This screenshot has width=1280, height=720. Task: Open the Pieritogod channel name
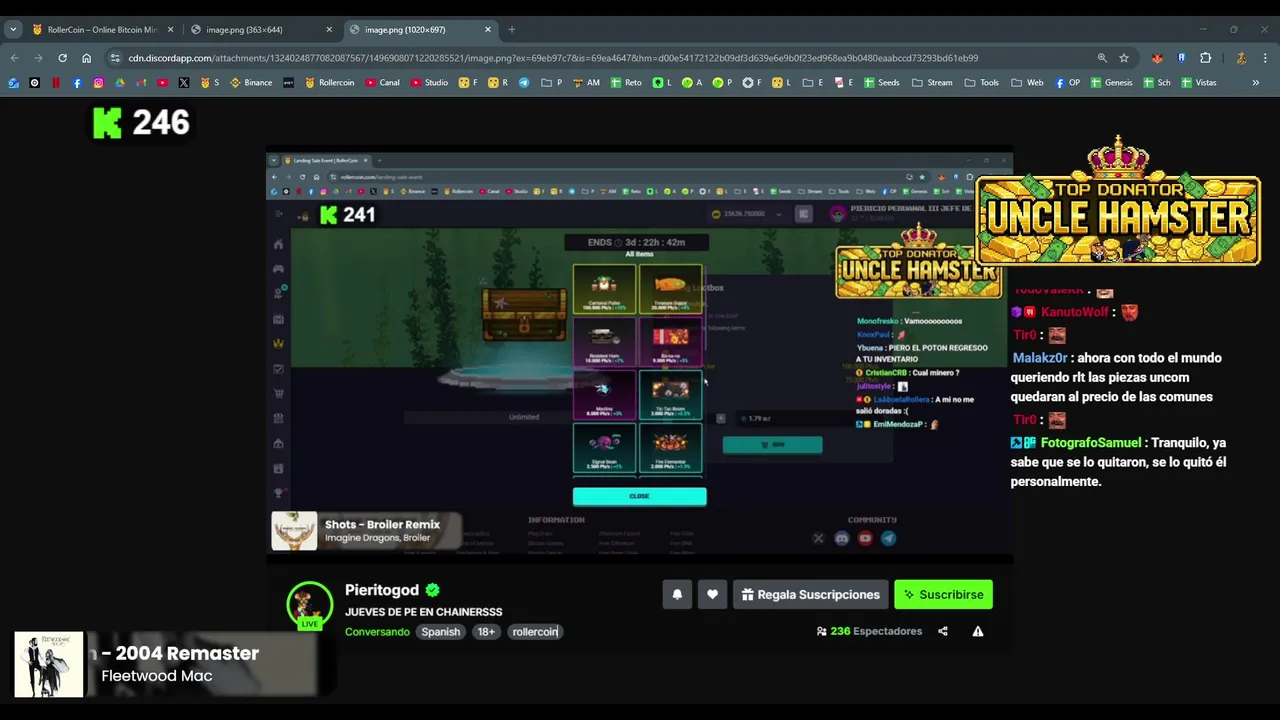(x=382, y=590)
